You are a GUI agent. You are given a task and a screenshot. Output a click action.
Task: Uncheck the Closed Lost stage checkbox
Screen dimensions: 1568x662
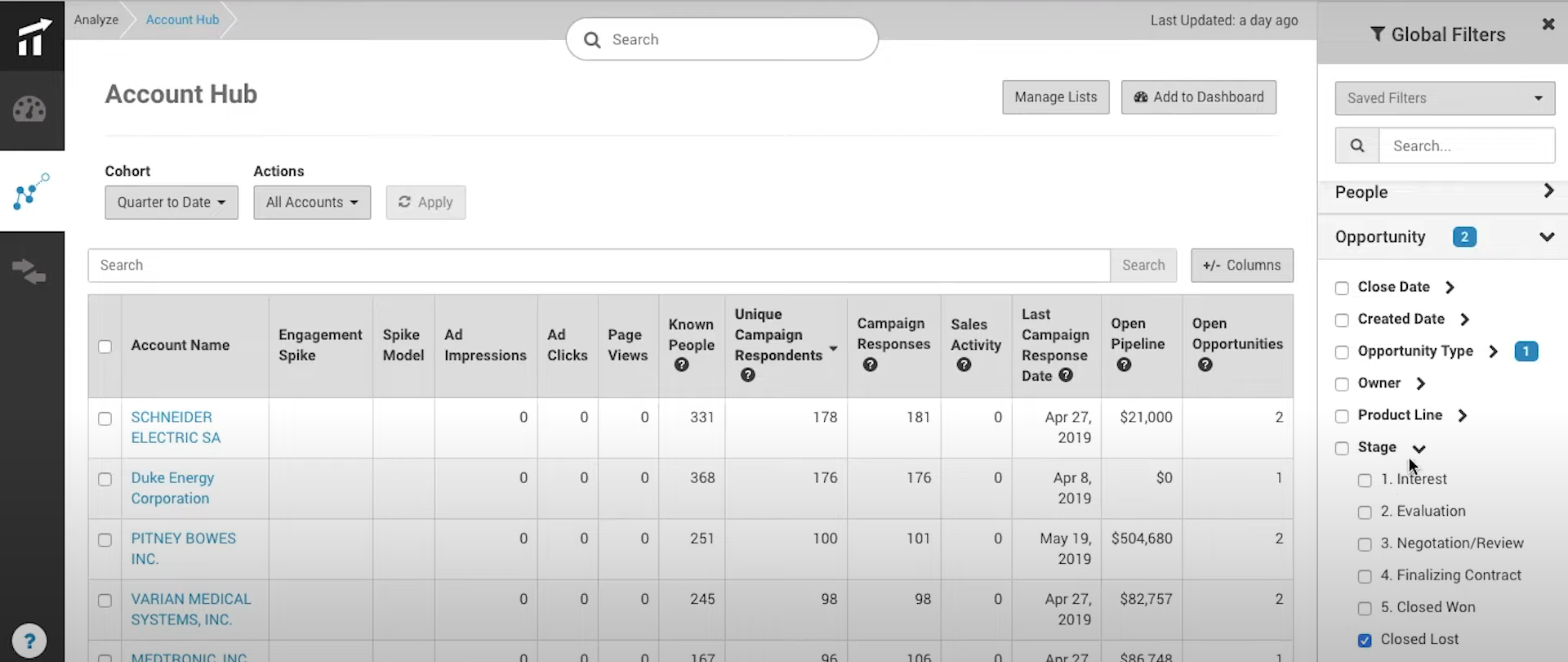[x=1365, y=641]
